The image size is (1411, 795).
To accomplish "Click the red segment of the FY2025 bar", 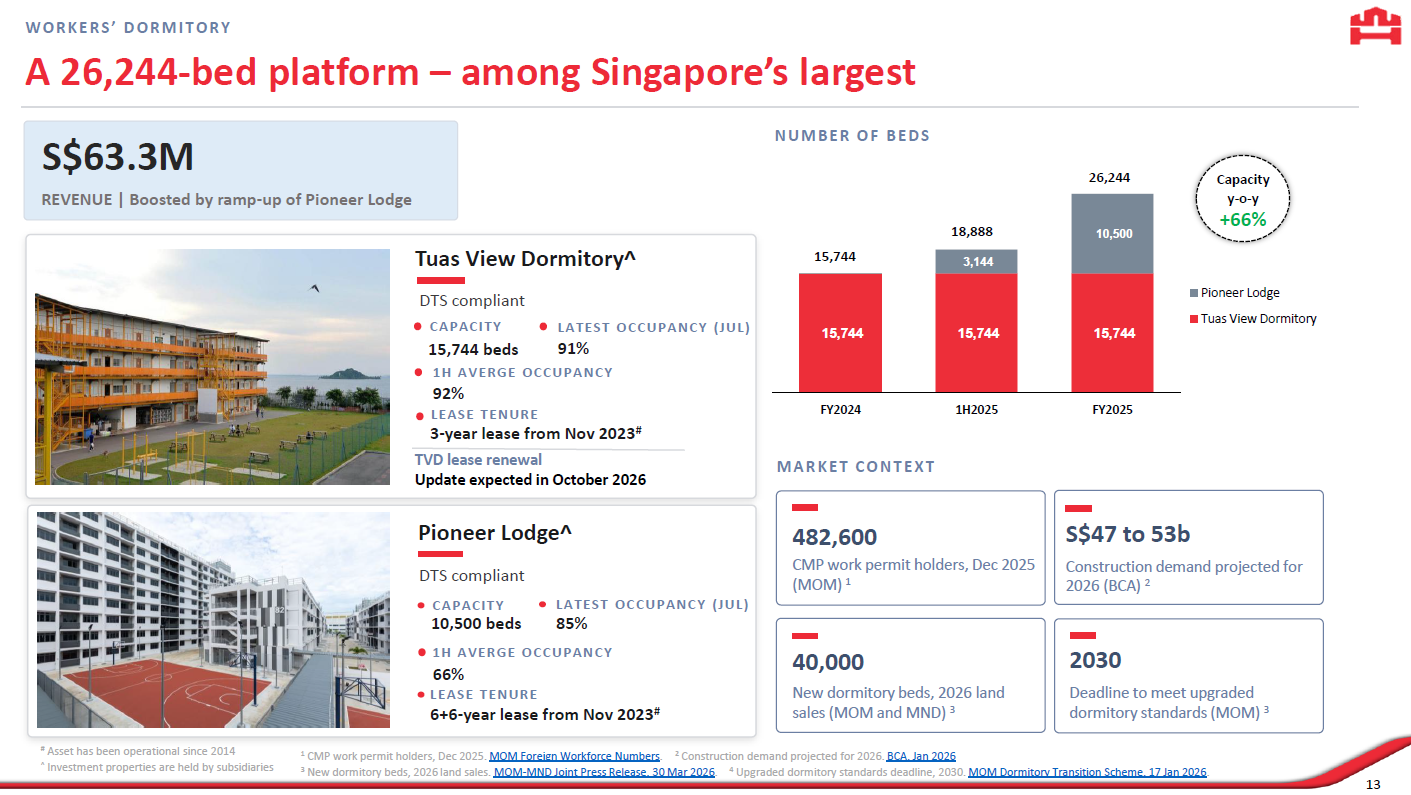I will coord(1112,333).
